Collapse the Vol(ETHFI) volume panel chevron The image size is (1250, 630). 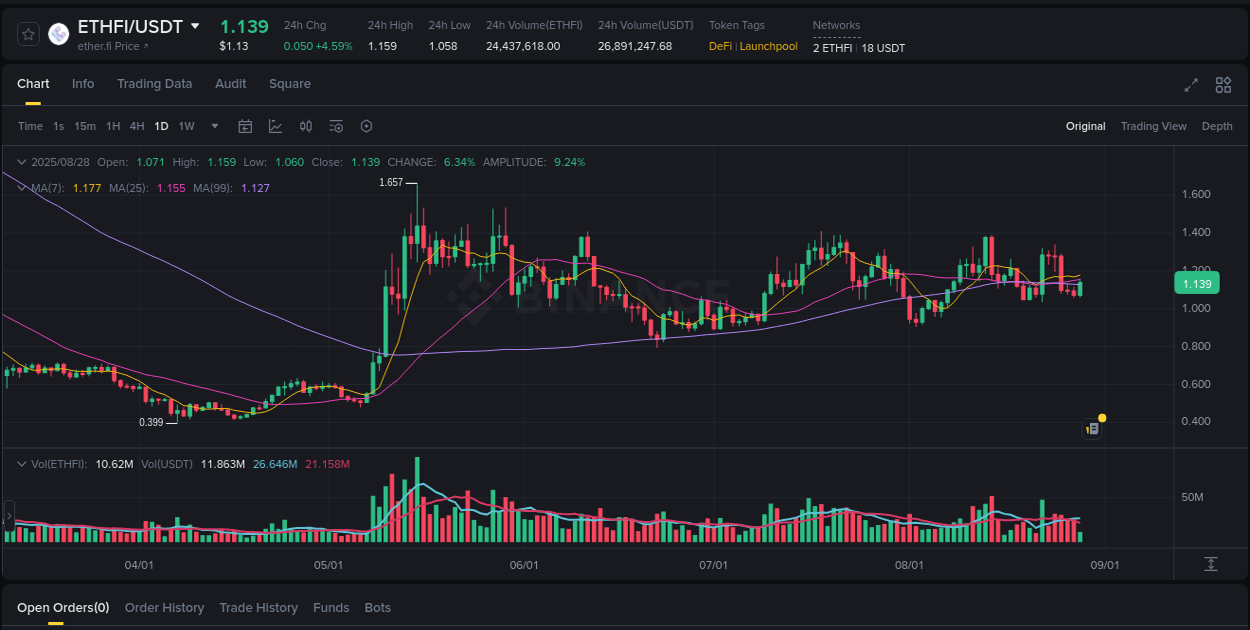pos(21,463)
